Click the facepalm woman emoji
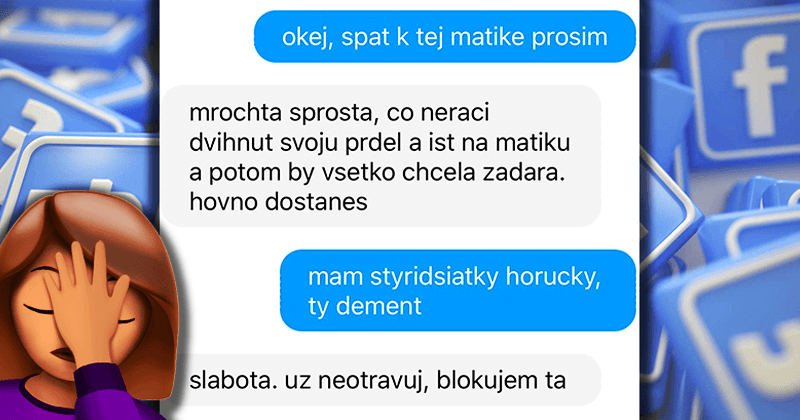Viewport: 800px width, 420px height. point(89,306)
